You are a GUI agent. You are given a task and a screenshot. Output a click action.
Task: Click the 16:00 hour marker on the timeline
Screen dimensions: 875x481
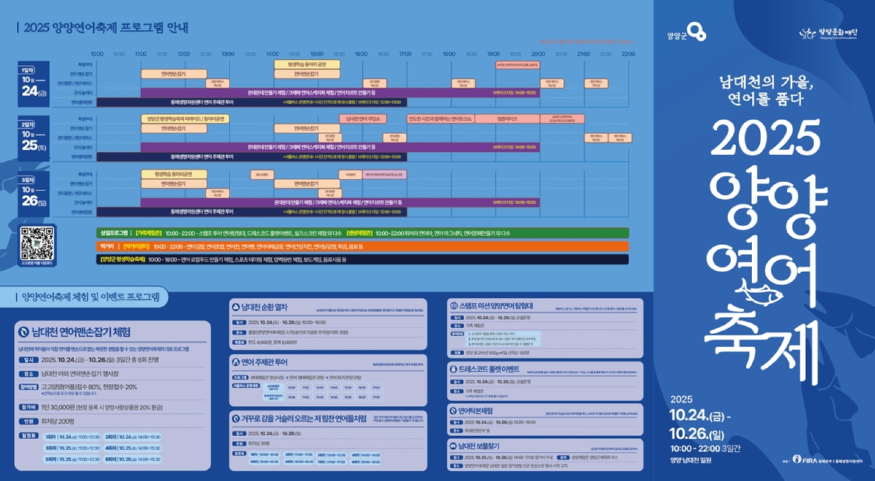(361, 54)
